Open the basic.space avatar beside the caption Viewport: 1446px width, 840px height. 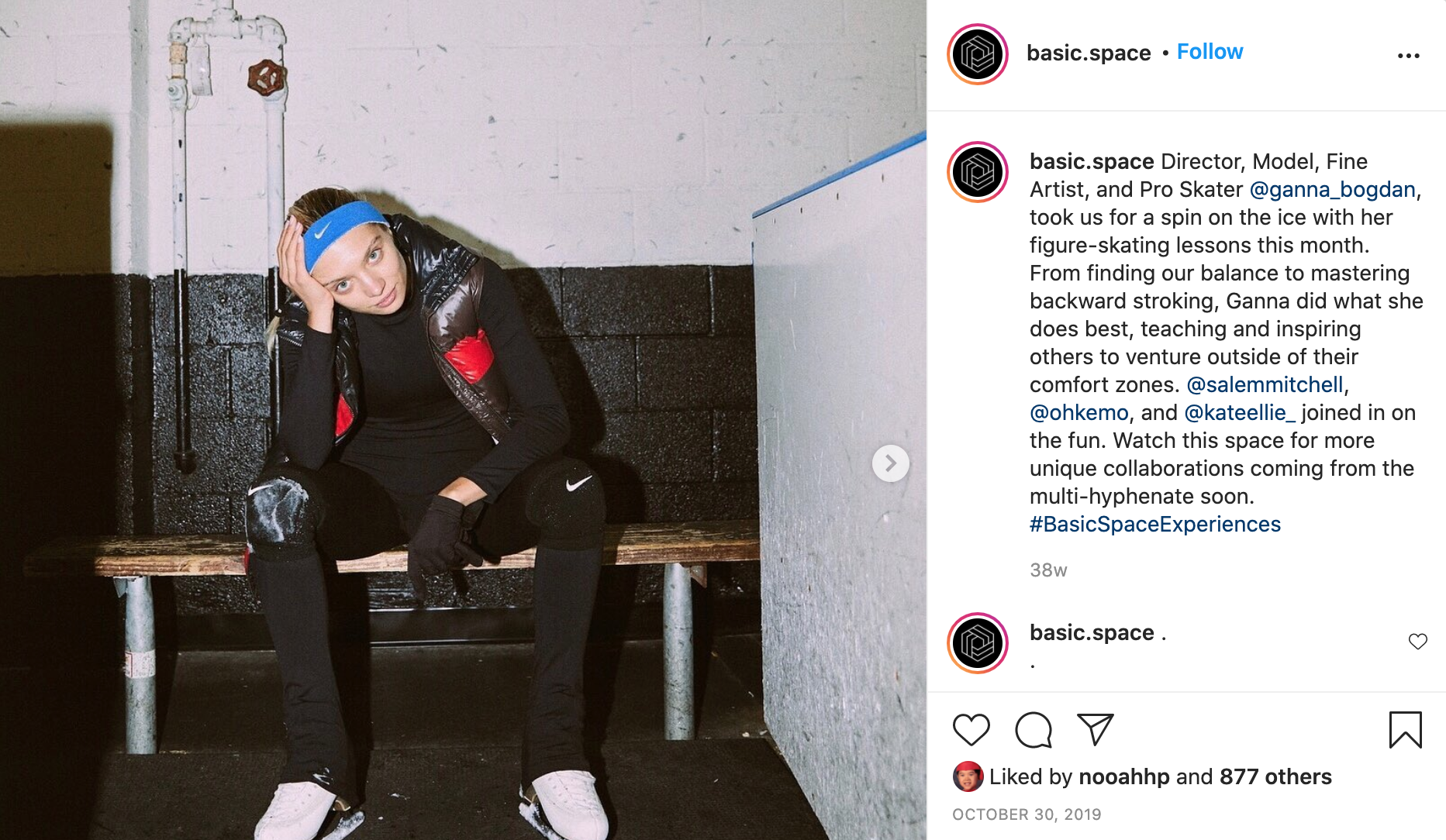coord(977,172)
